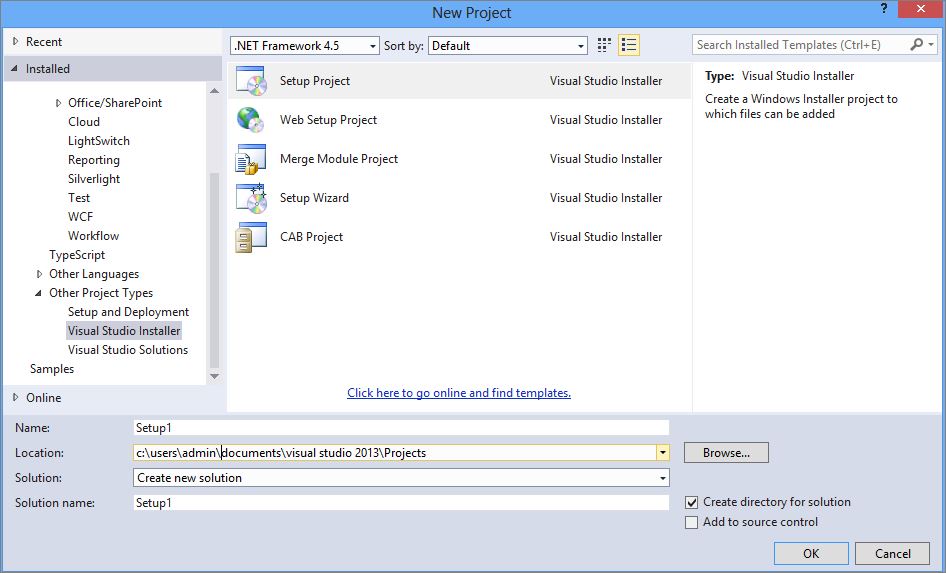Select Silverlight in the template tree
The image size is (946, 573).
point(94,179)
